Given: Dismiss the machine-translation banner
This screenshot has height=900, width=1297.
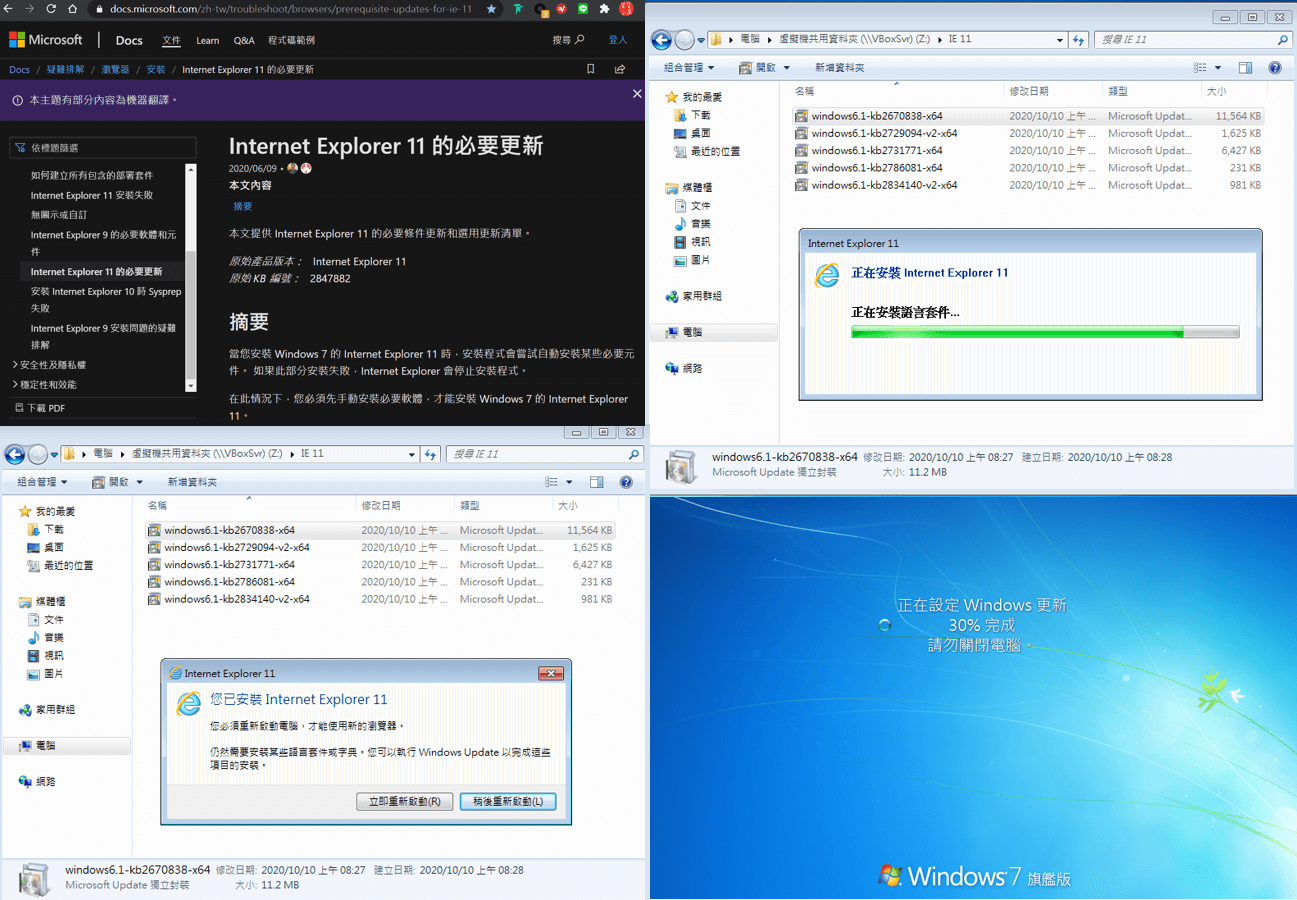Looking at the screenshot, I should (x=637, y=93).
